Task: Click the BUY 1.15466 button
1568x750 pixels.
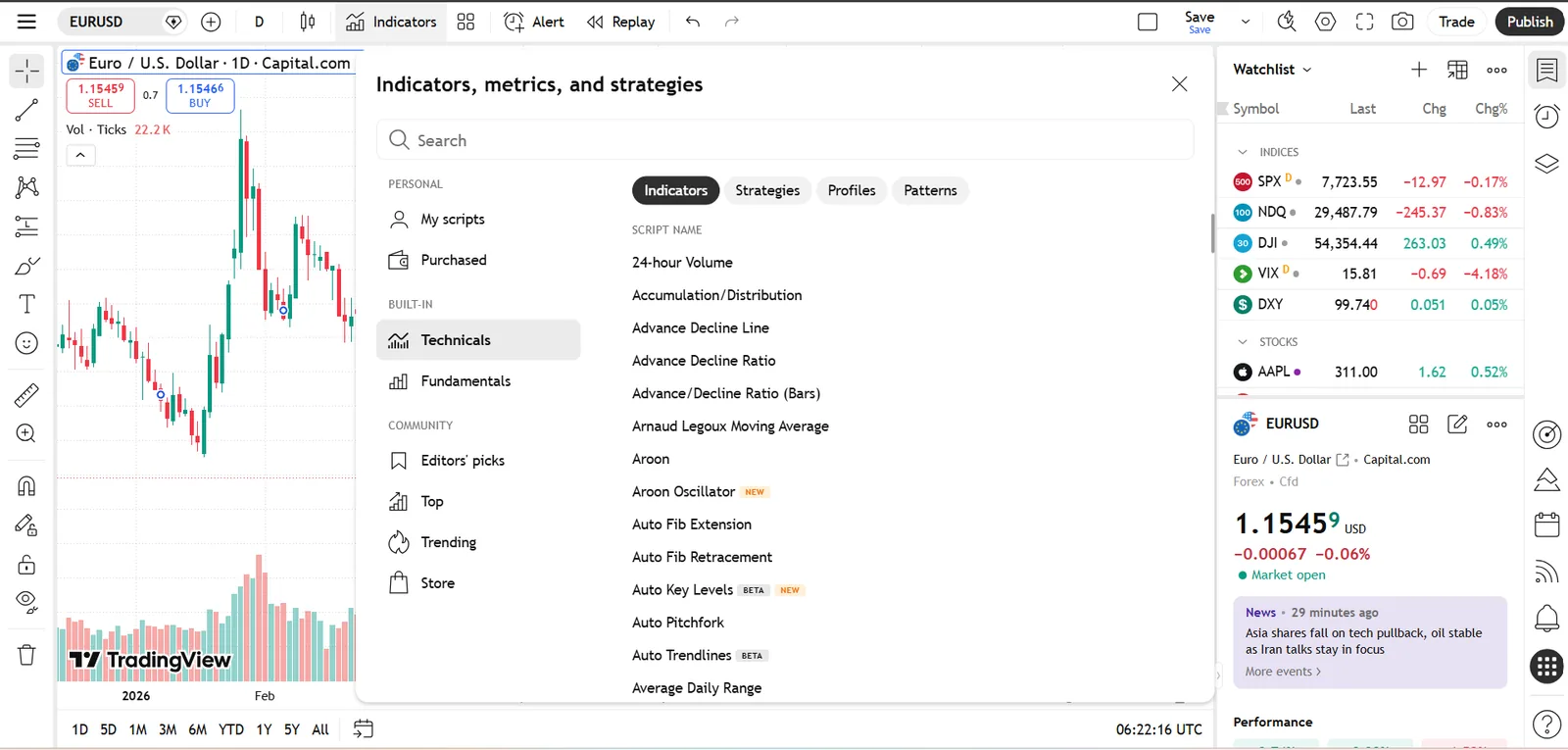Action: tap(200, 95)
